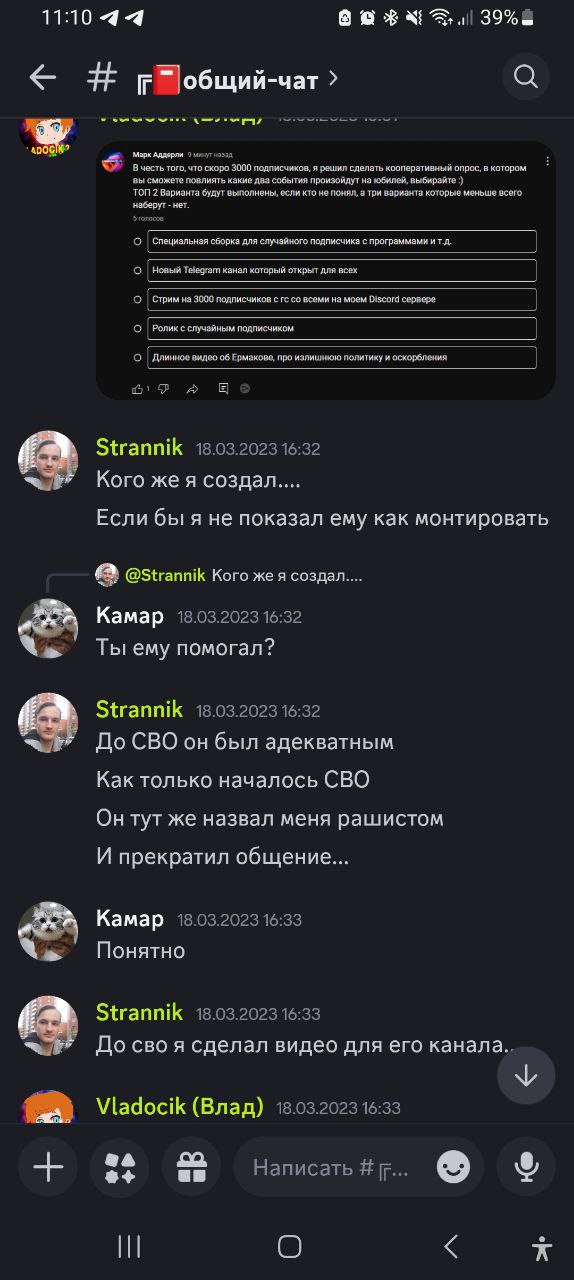This screenshot has height=1280, width=574.
Task: Tap the gift icon
Action: tap(192, 1167)
